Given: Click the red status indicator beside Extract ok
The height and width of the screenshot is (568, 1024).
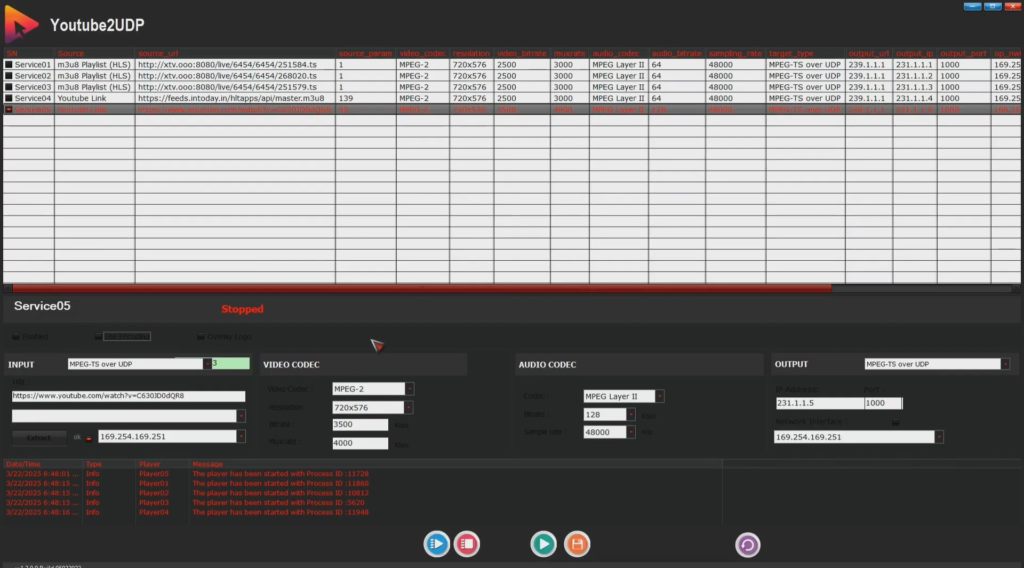Looking at the screenshot, I should click(x=89, y=438).
